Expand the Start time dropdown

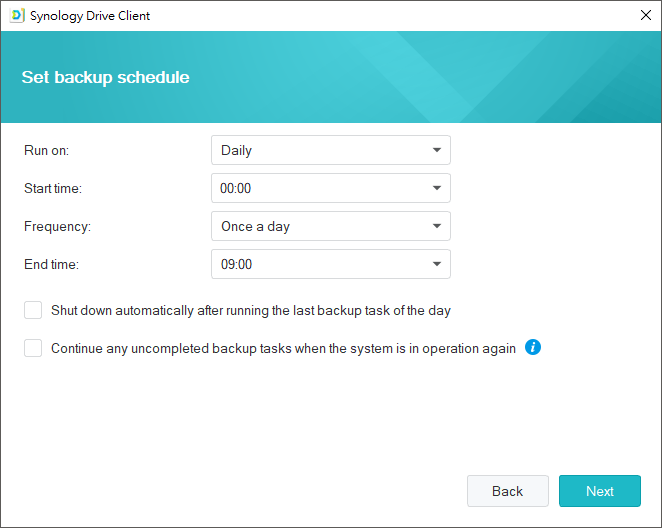point(330,188)
